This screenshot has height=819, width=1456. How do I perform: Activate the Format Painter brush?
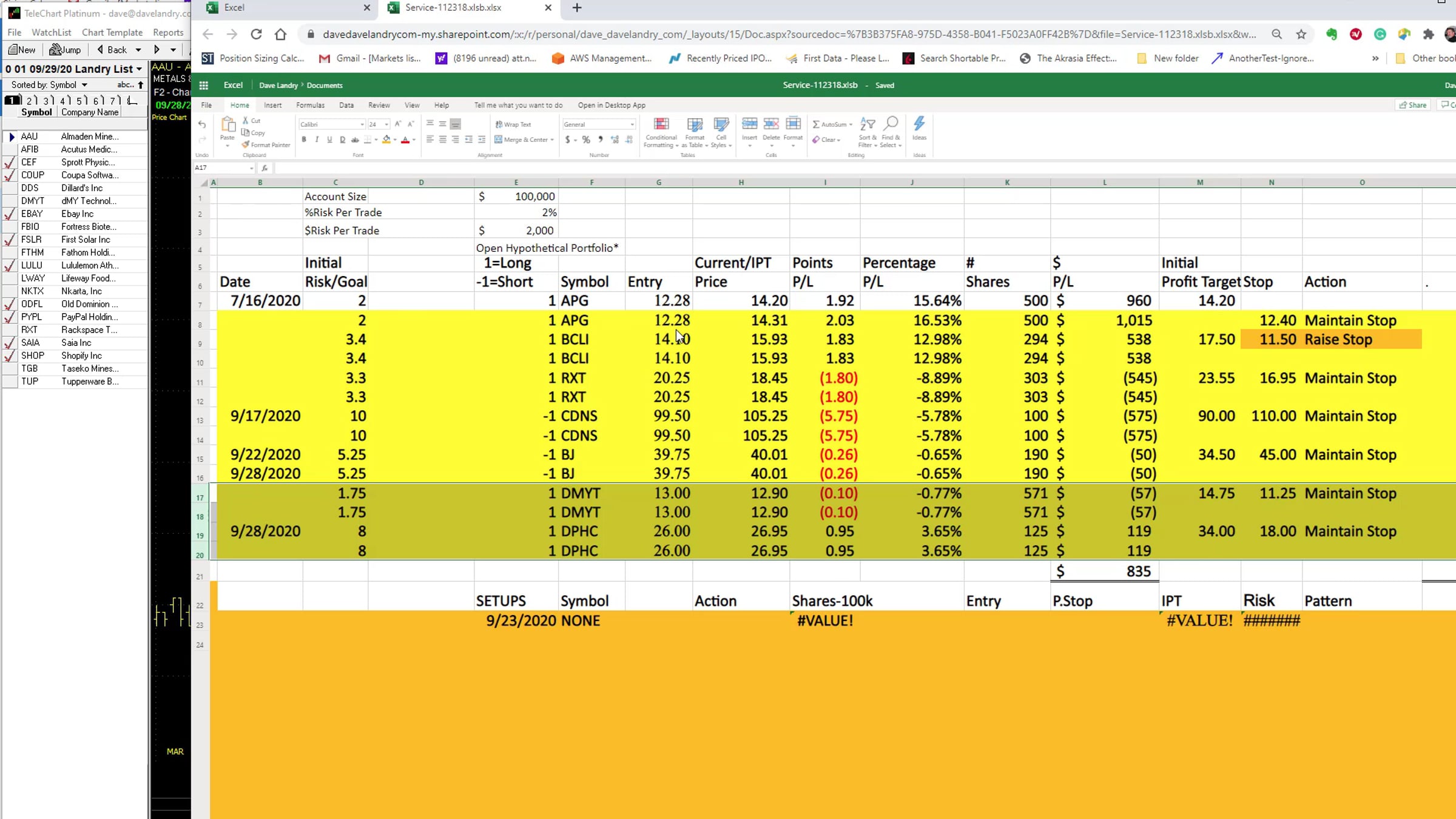click(x=246, y=145)
